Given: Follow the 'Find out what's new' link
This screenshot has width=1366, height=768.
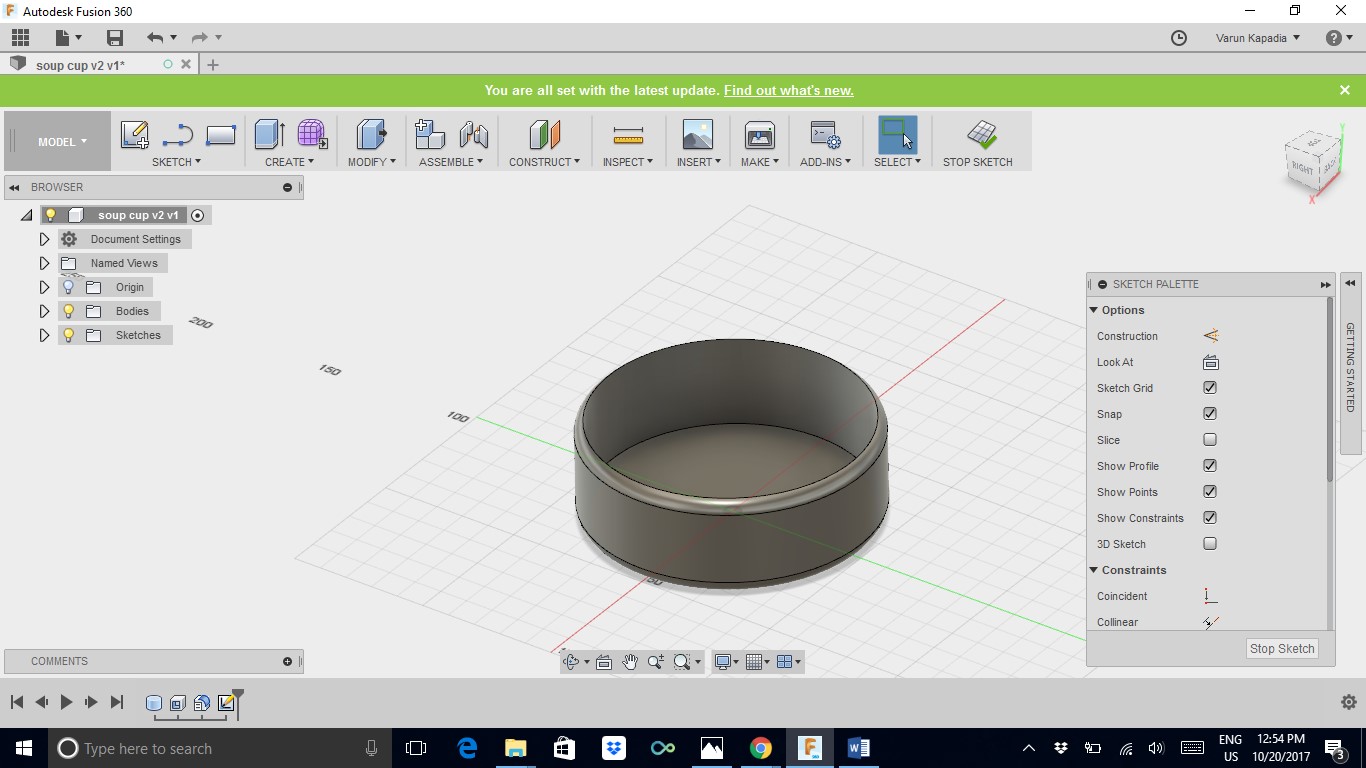Looking at the screenshot, I should 788,90.
